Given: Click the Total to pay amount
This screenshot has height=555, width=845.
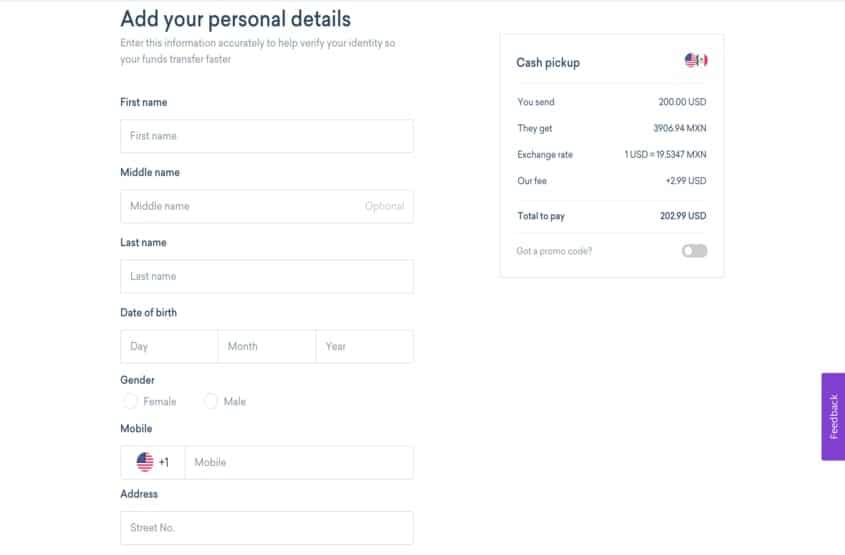Looking at the screenshot, I should pos(683,216).
